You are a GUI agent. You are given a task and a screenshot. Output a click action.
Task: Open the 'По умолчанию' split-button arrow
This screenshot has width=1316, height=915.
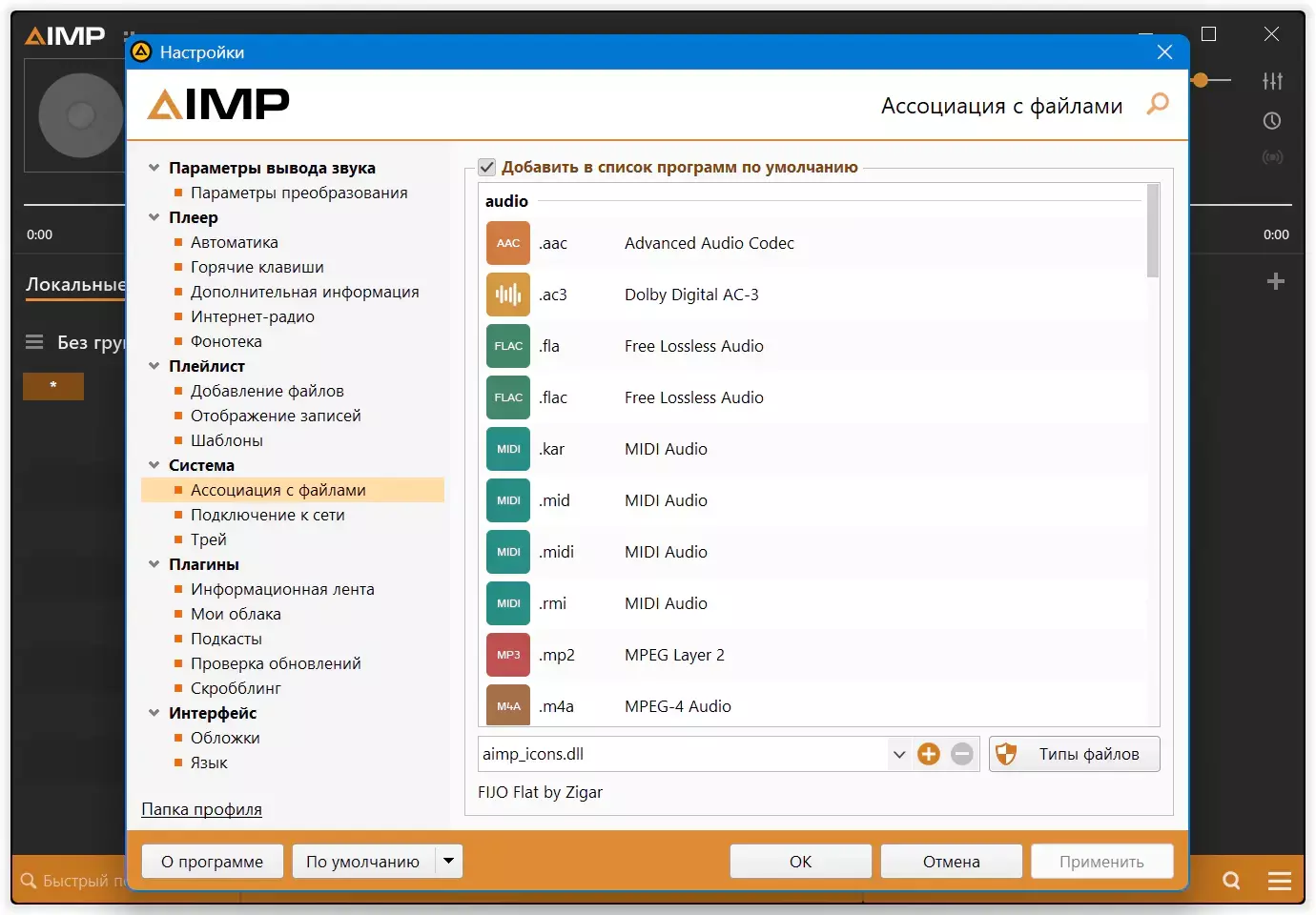pyautogui.click(x=448, y=862)
